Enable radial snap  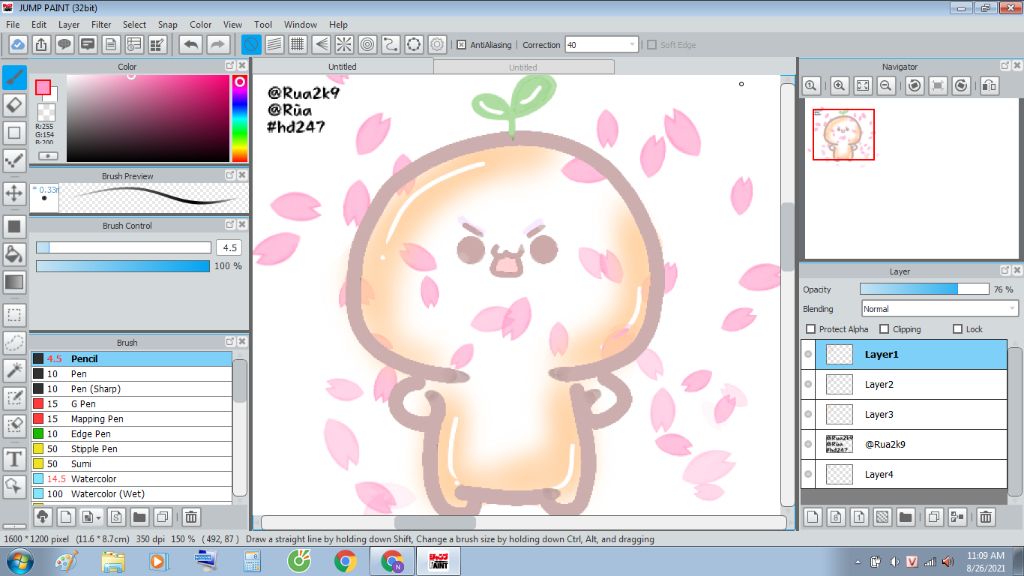(344, 44)
